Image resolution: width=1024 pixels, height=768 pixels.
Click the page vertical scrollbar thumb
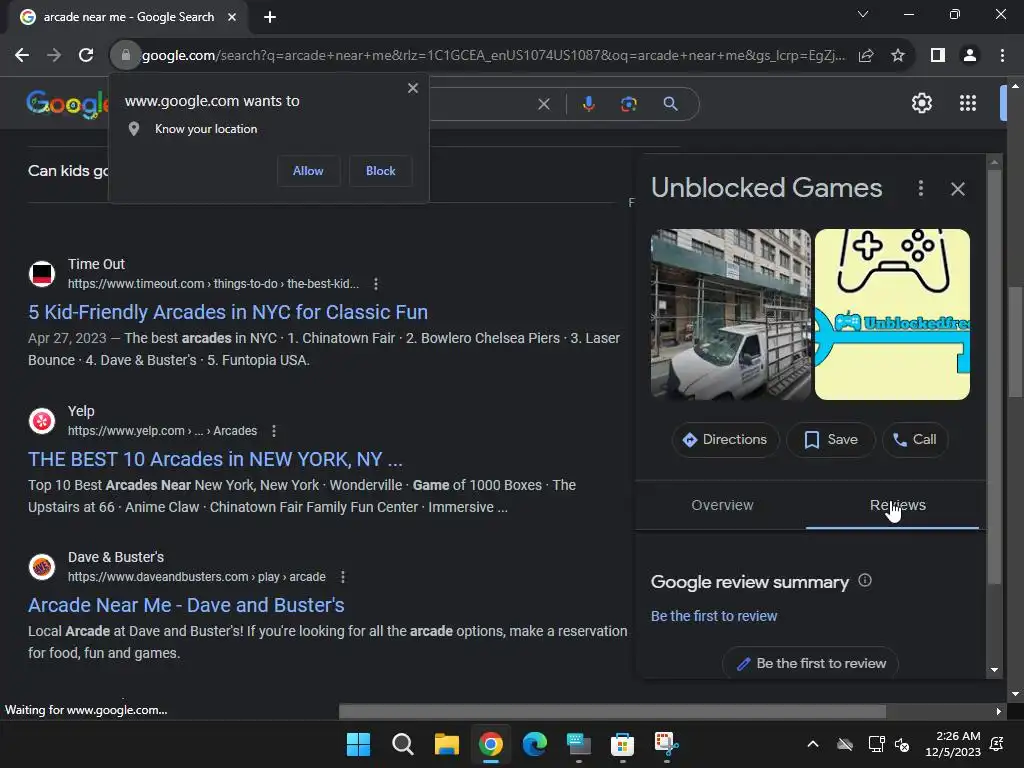(1015, 342)
